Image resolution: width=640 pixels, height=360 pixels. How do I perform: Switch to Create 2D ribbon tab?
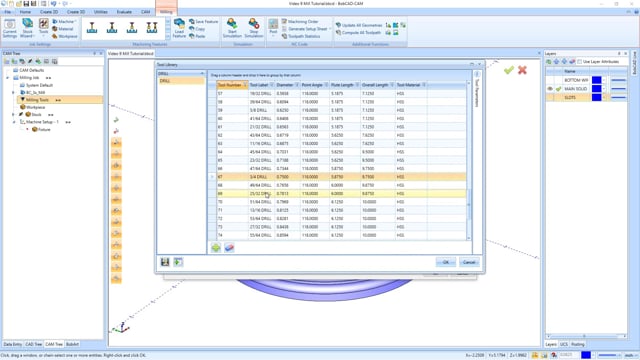pyautogui.click(x=49, y=12)
